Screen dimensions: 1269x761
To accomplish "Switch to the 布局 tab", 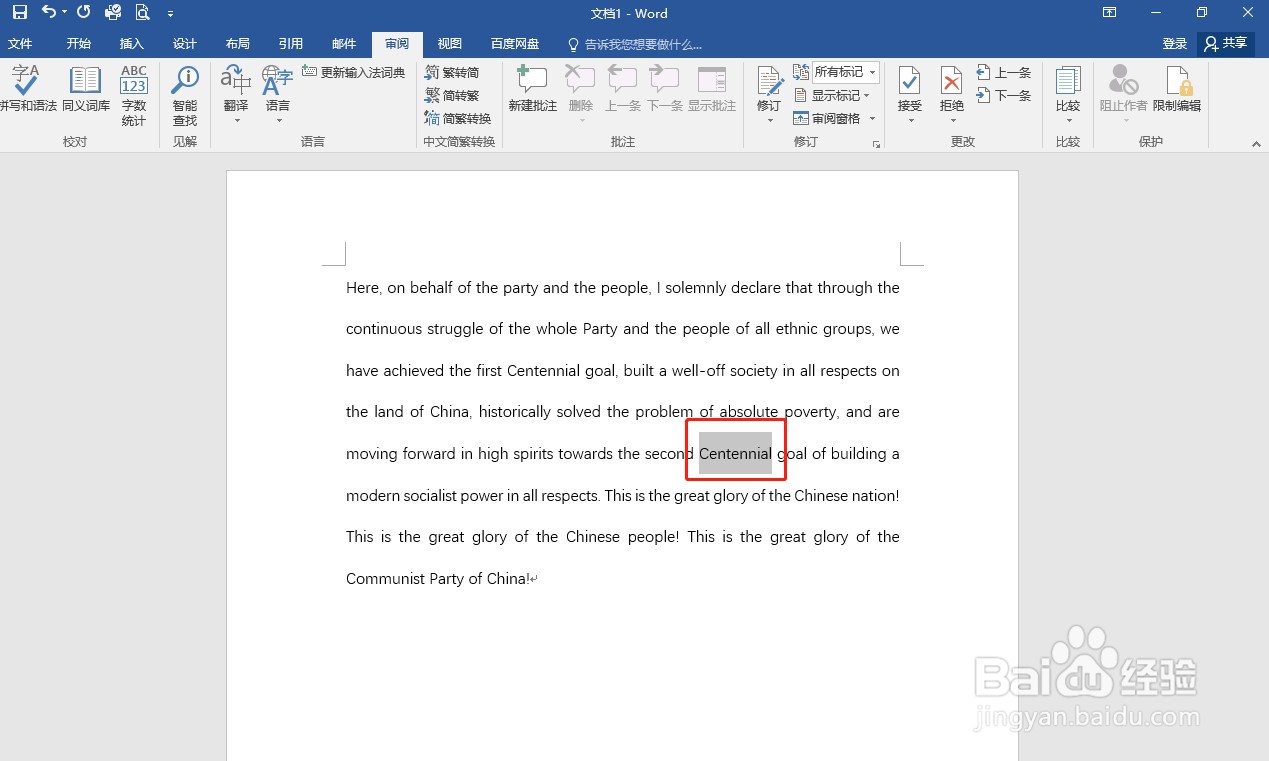I will point(238,44).
